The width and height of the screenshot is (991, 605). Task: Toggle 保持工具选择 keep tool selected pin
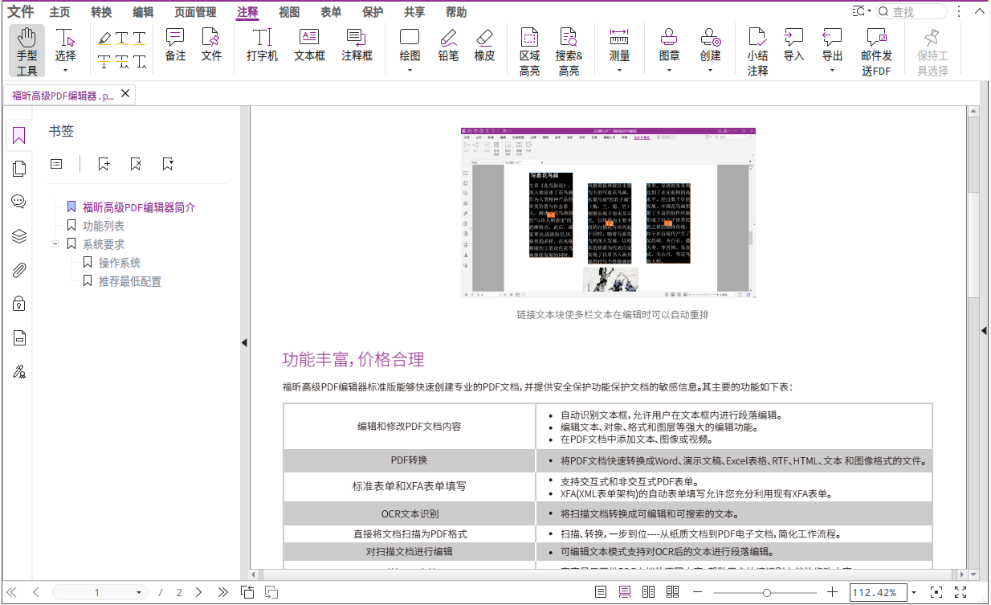[935, 47]
